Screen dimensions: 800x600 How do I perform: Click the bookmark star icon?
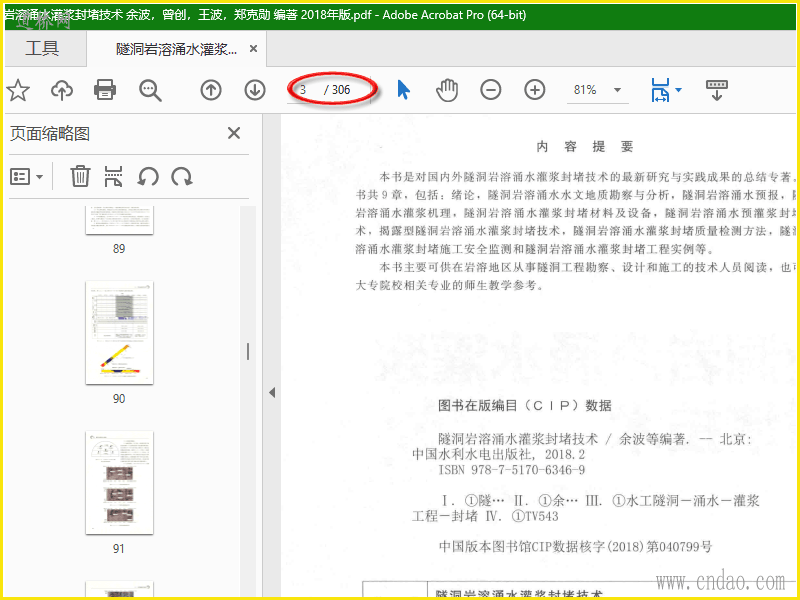coord(18,90)
